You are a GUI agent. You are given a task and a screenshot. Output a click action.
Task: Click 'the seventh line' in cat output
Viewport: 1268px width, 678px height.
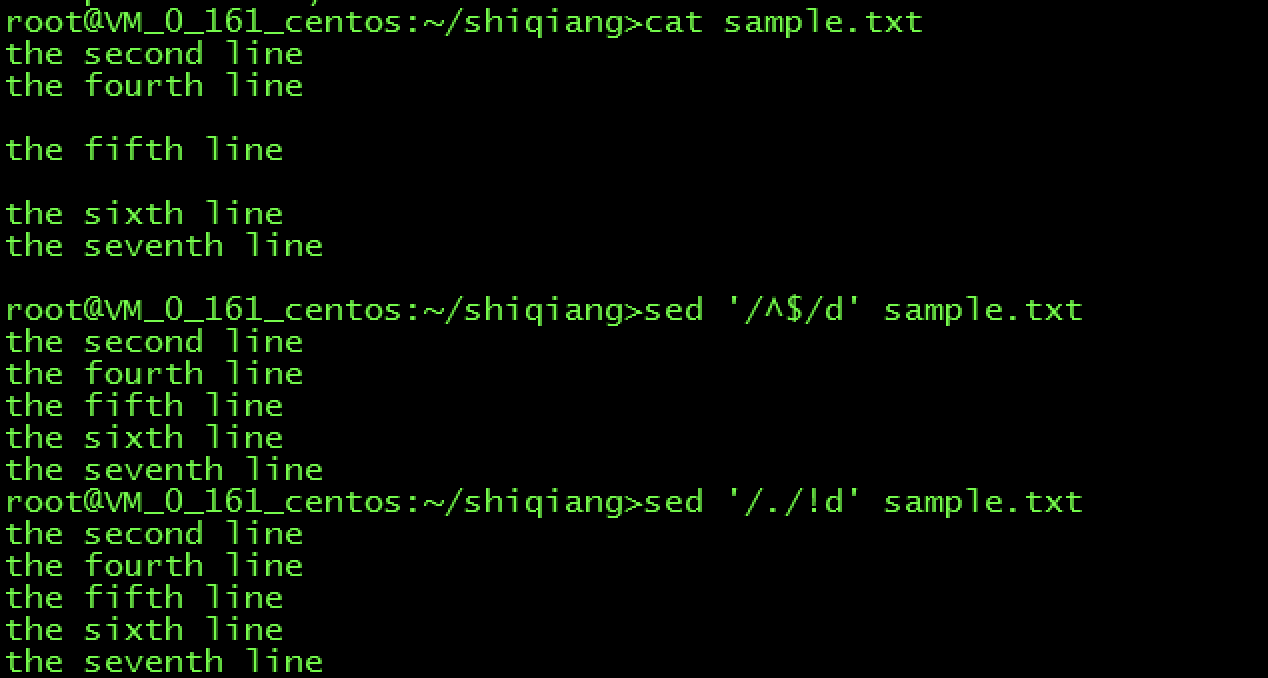tap(164, 245)
